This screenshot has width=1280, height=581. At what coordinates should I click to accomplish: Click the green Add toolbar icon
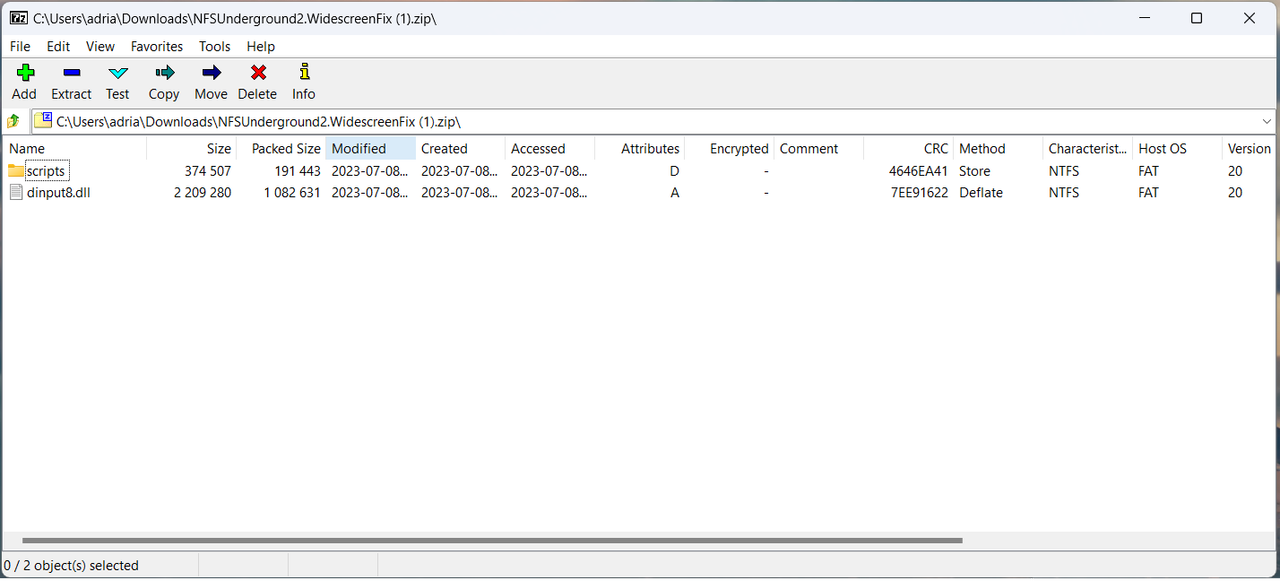tap(25, 72)
